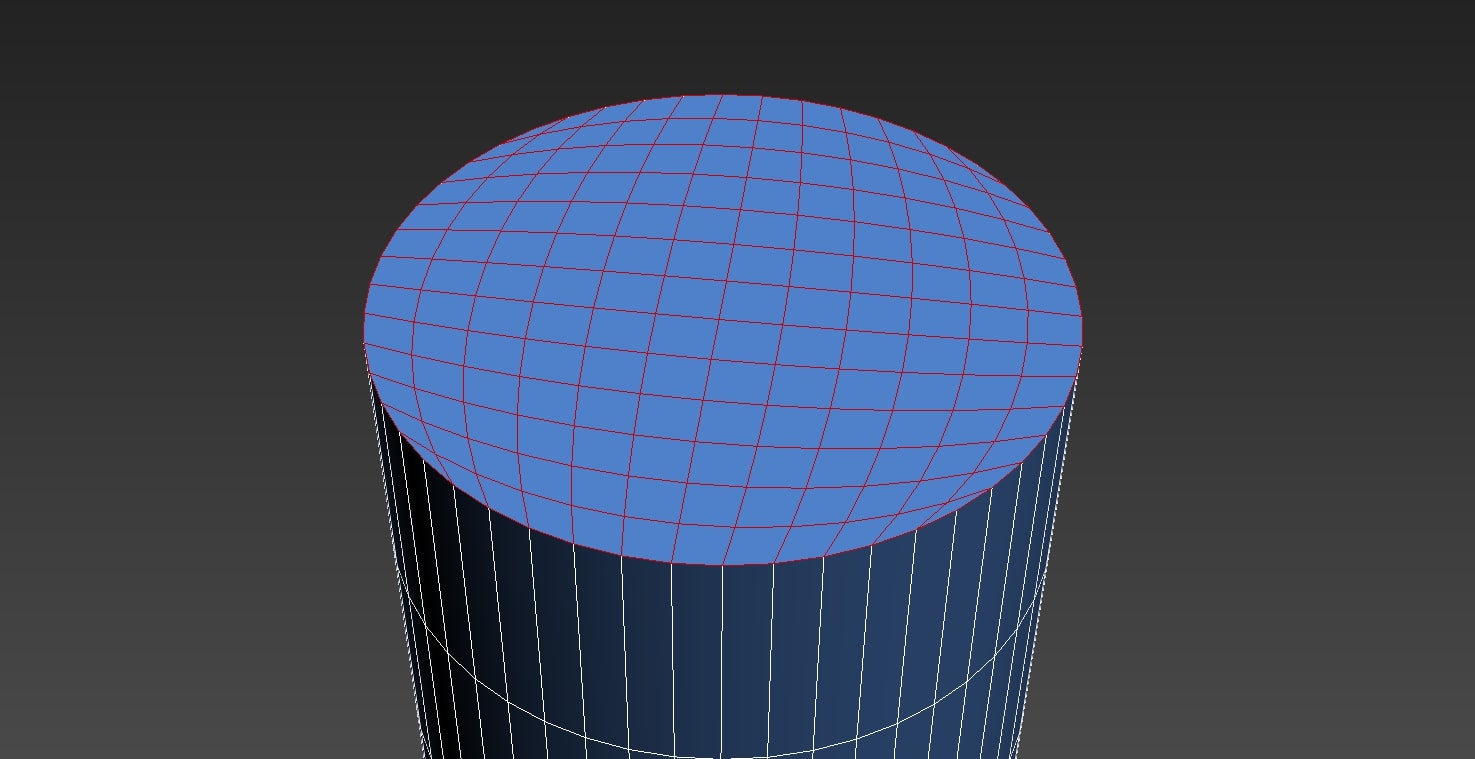Click the topmost polygon on the cap's far rim

click(720, 105)
